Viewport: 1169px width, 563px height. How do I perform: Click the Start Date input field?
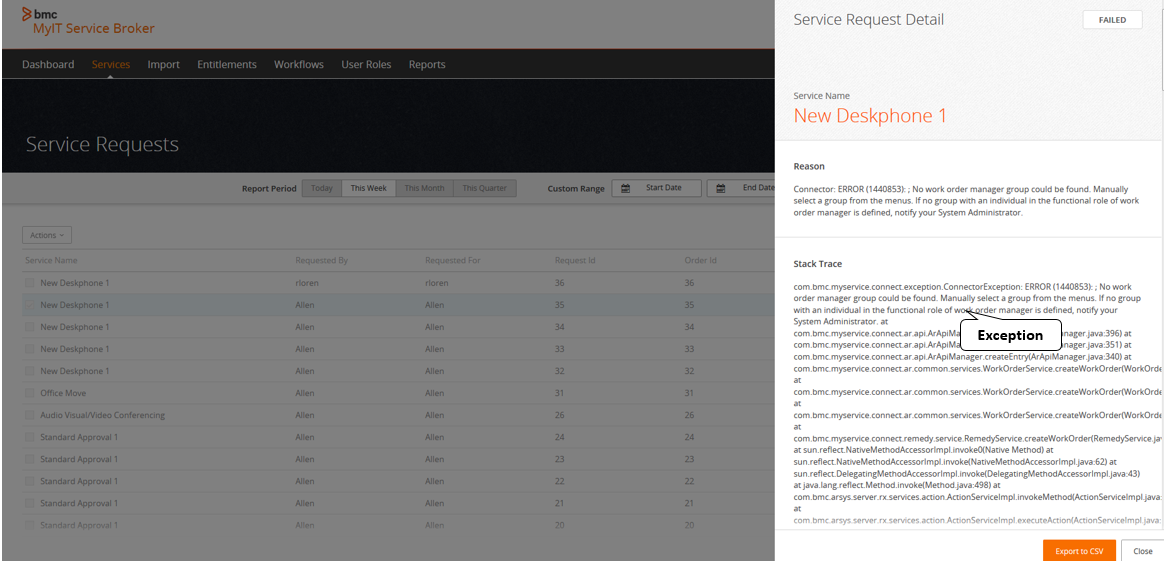click(x=657, y=188)
